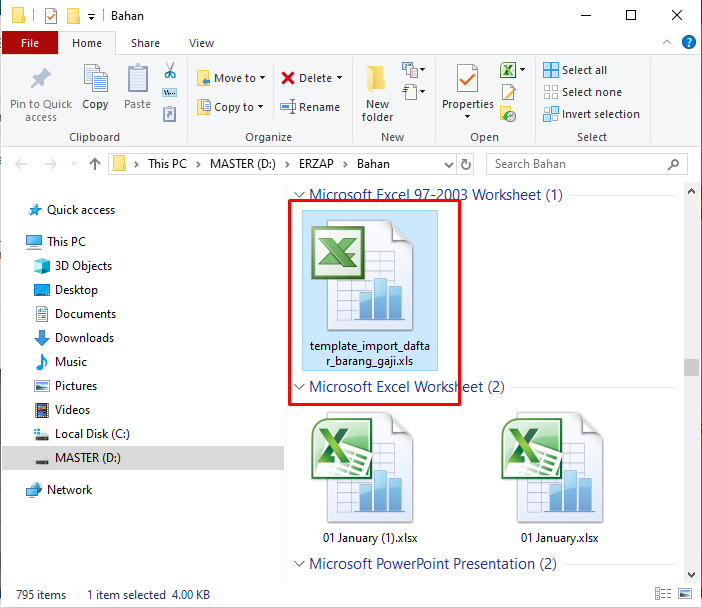Collapse the Excel 97-2003 Worksheet group
The height and width of the screenshot is (608, 702).
pos(299,194)
